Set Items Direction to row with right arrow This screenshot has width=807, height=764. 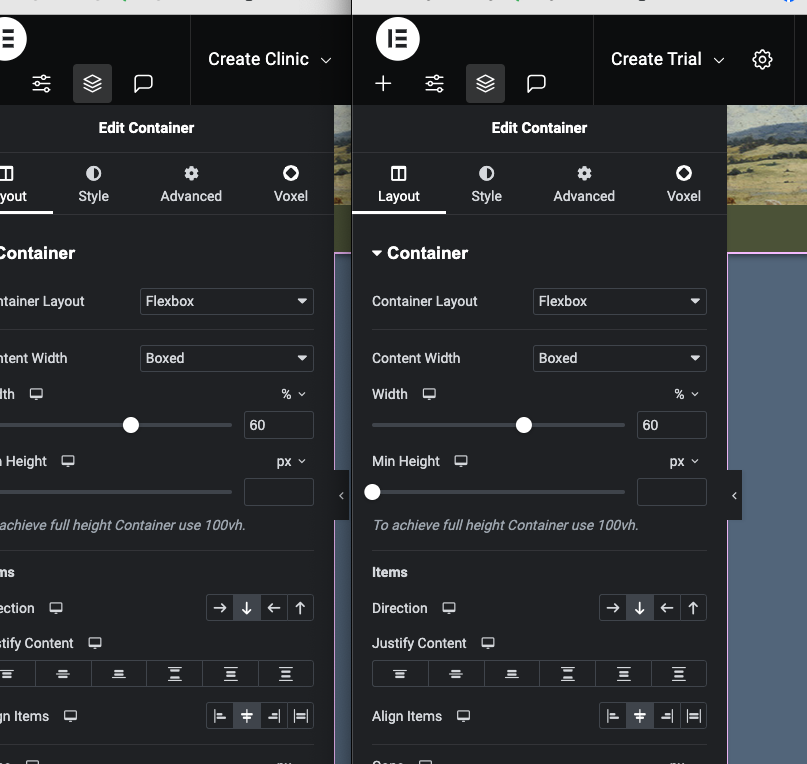(613, 607)
